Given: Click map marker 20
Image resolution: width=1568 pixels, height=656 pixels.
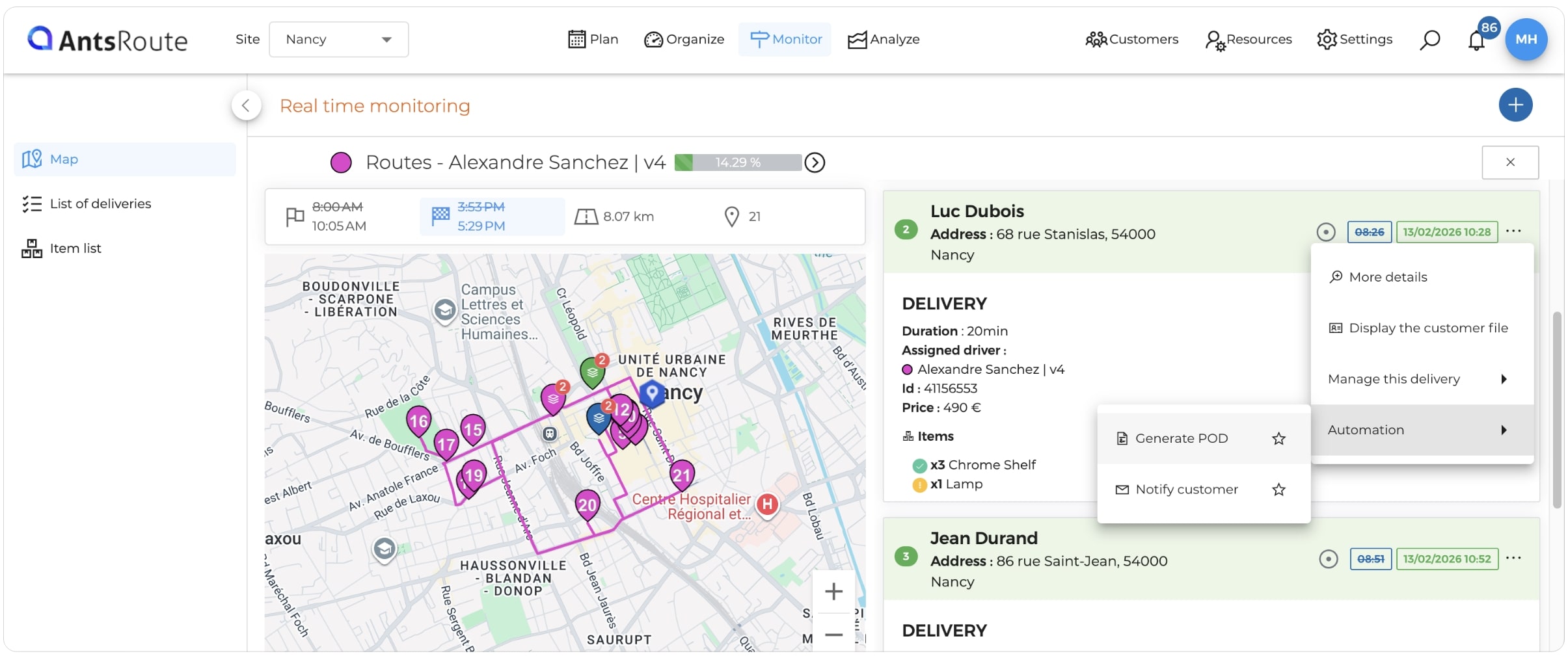Looking at the screenshot, I should 587,505.
